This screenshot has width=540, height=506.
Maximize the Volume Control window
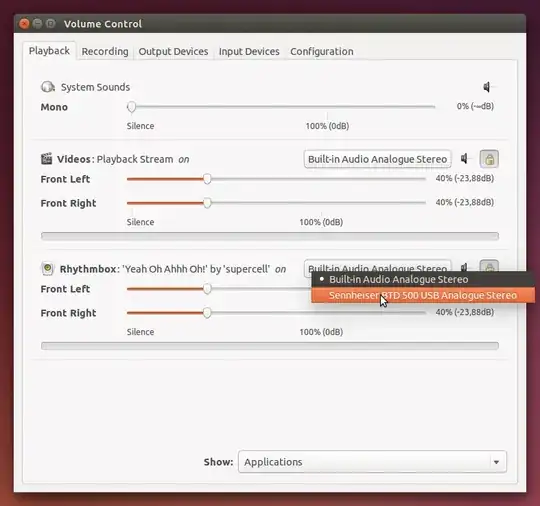[51, 23]
